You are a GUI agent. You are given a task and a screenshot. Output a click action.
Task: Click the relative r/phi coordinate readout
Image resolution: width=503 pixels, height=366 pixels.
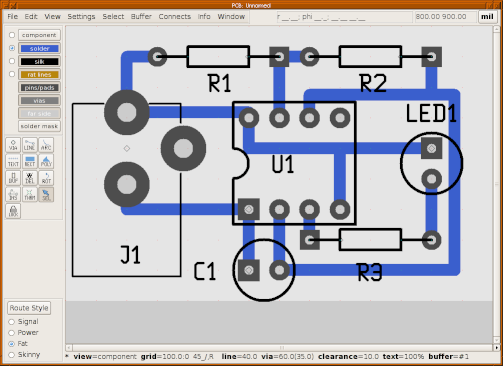344,17
